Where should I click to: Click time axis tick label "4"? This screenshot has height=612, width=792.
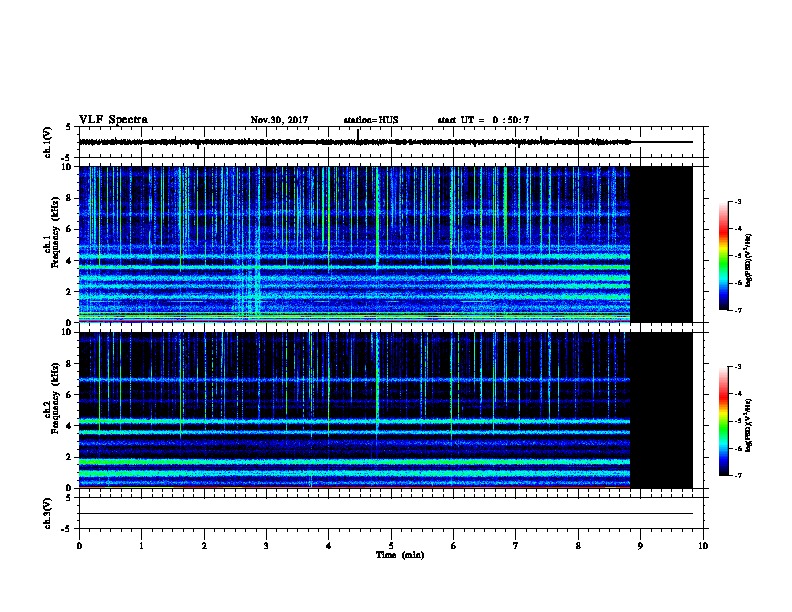[329, 545]
